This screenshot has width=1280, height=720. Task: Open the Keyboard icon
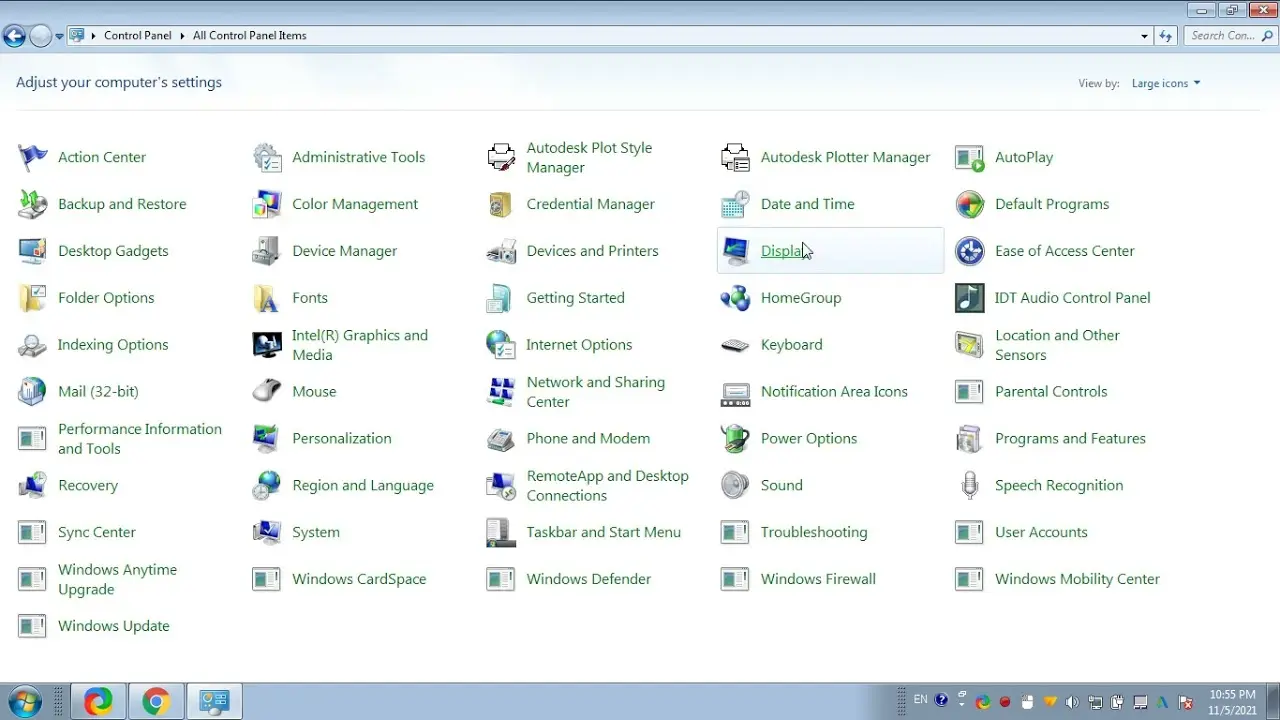735,345
